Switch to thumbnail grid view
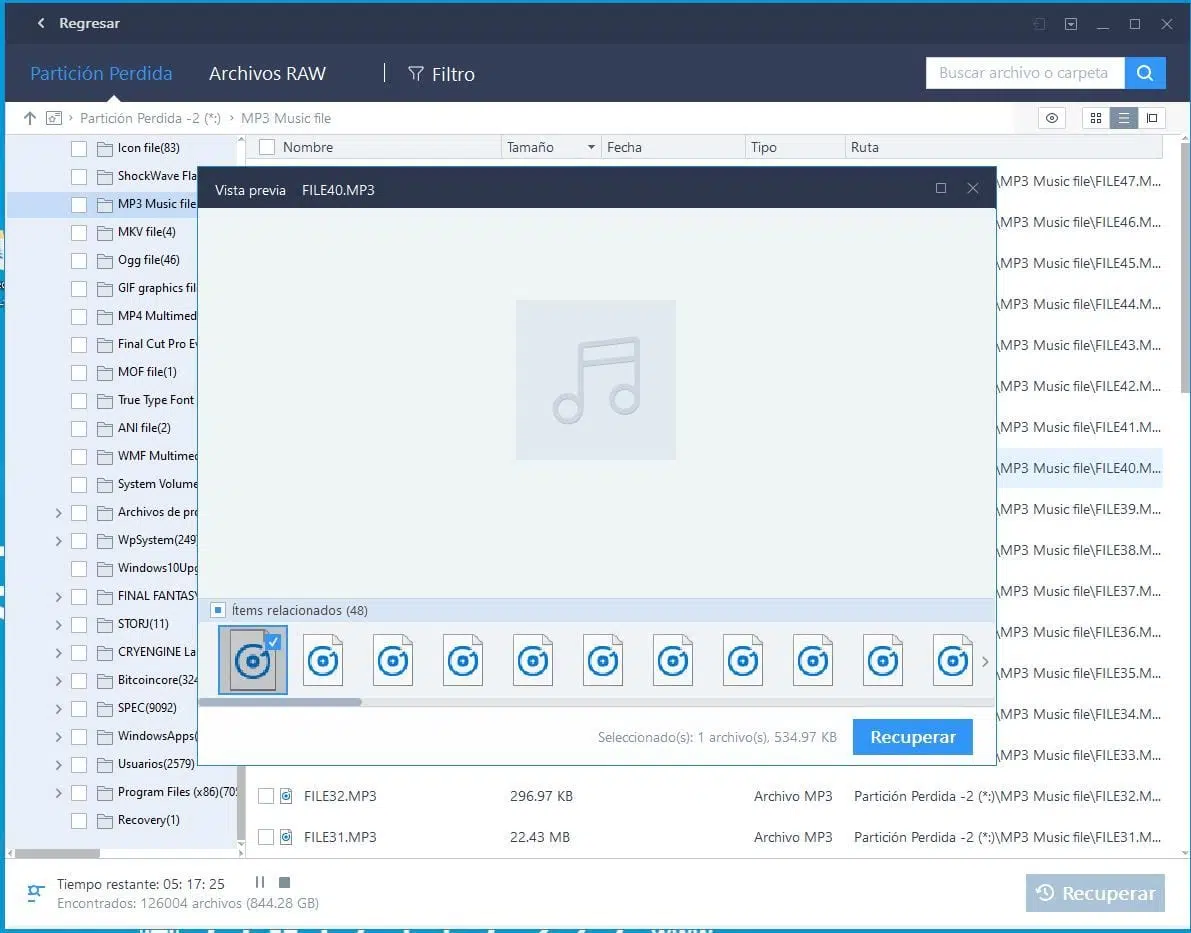Viewport: 1191px width, 933px height. tap(1095, 118)
